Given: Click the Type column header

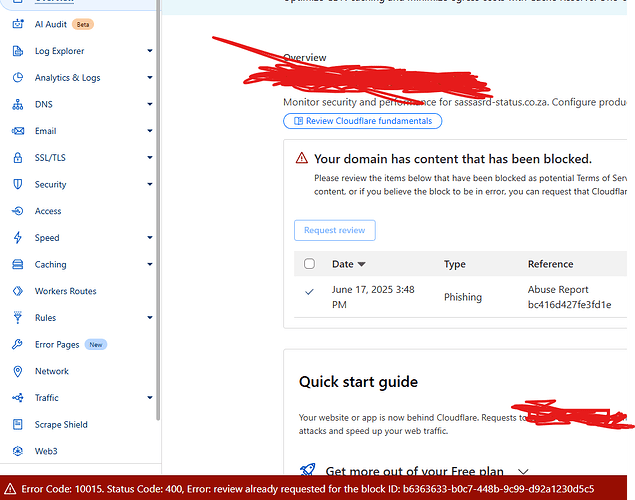Looking at the screenshot, I should click(455, 264).
